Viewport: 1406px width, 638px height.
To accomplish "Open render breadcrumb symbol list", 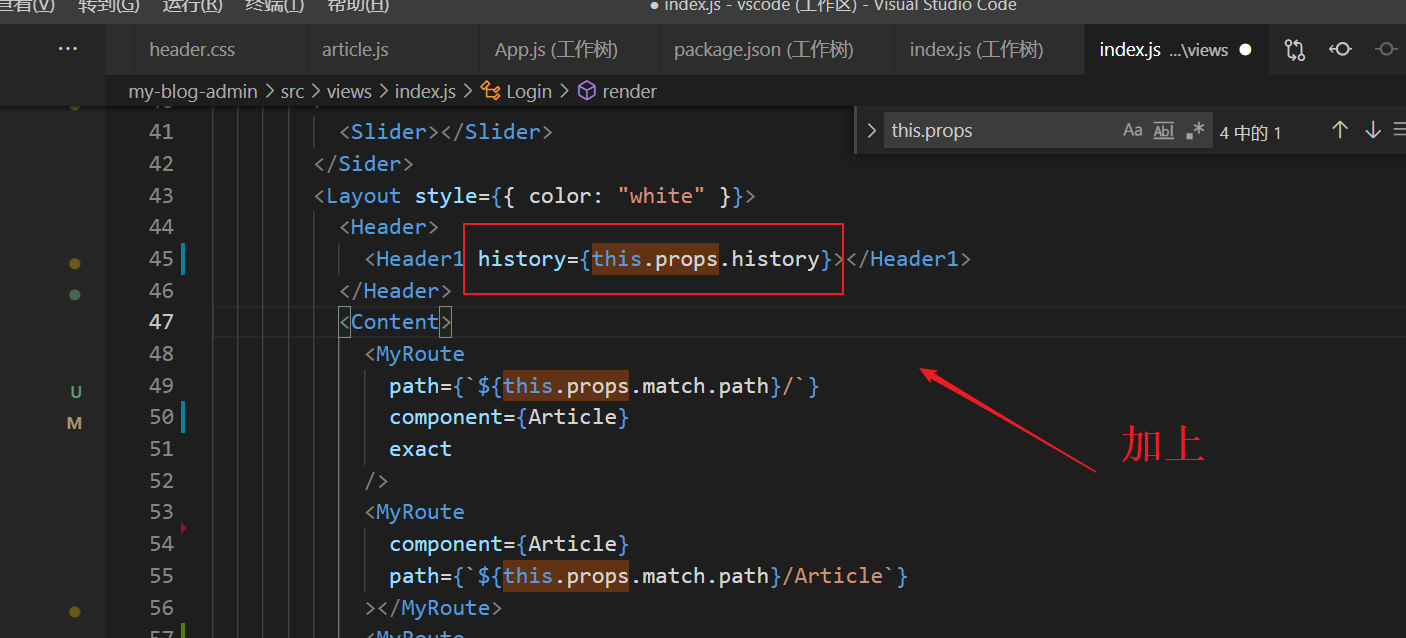I will pyautogui.click(x=630, y=91).
